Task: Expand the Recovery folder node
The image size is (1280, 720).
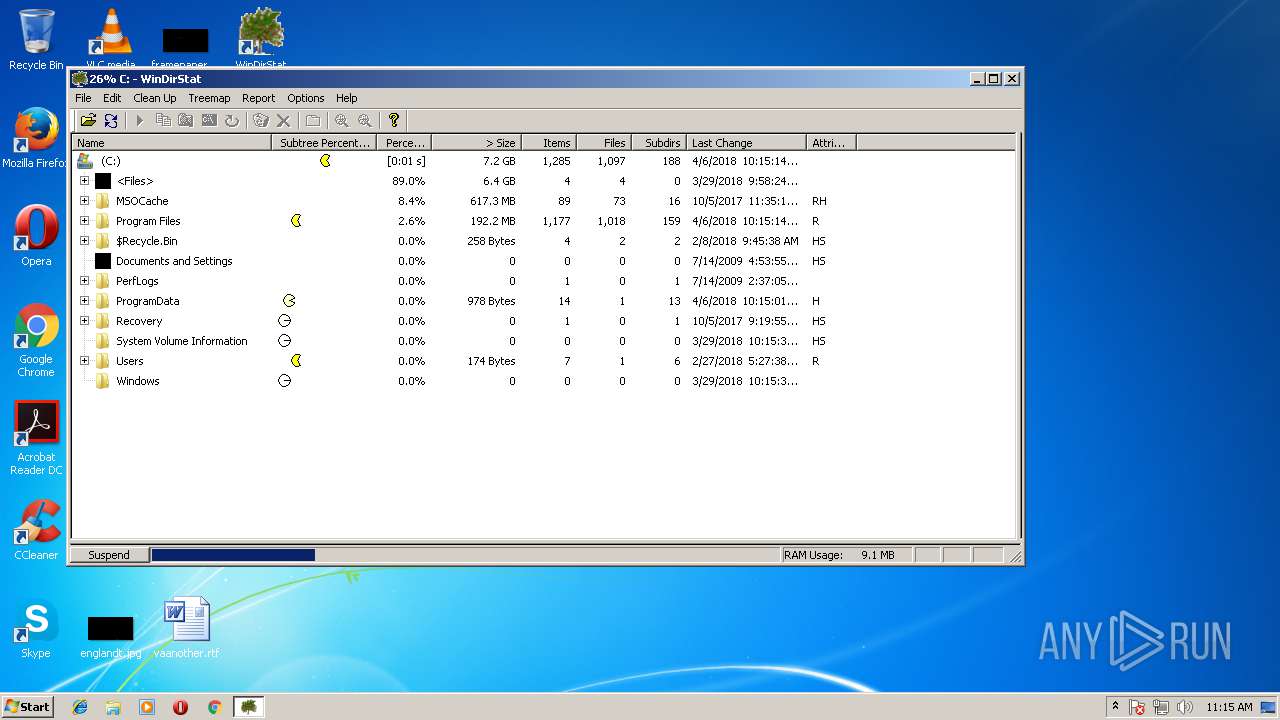Action: 84,321
